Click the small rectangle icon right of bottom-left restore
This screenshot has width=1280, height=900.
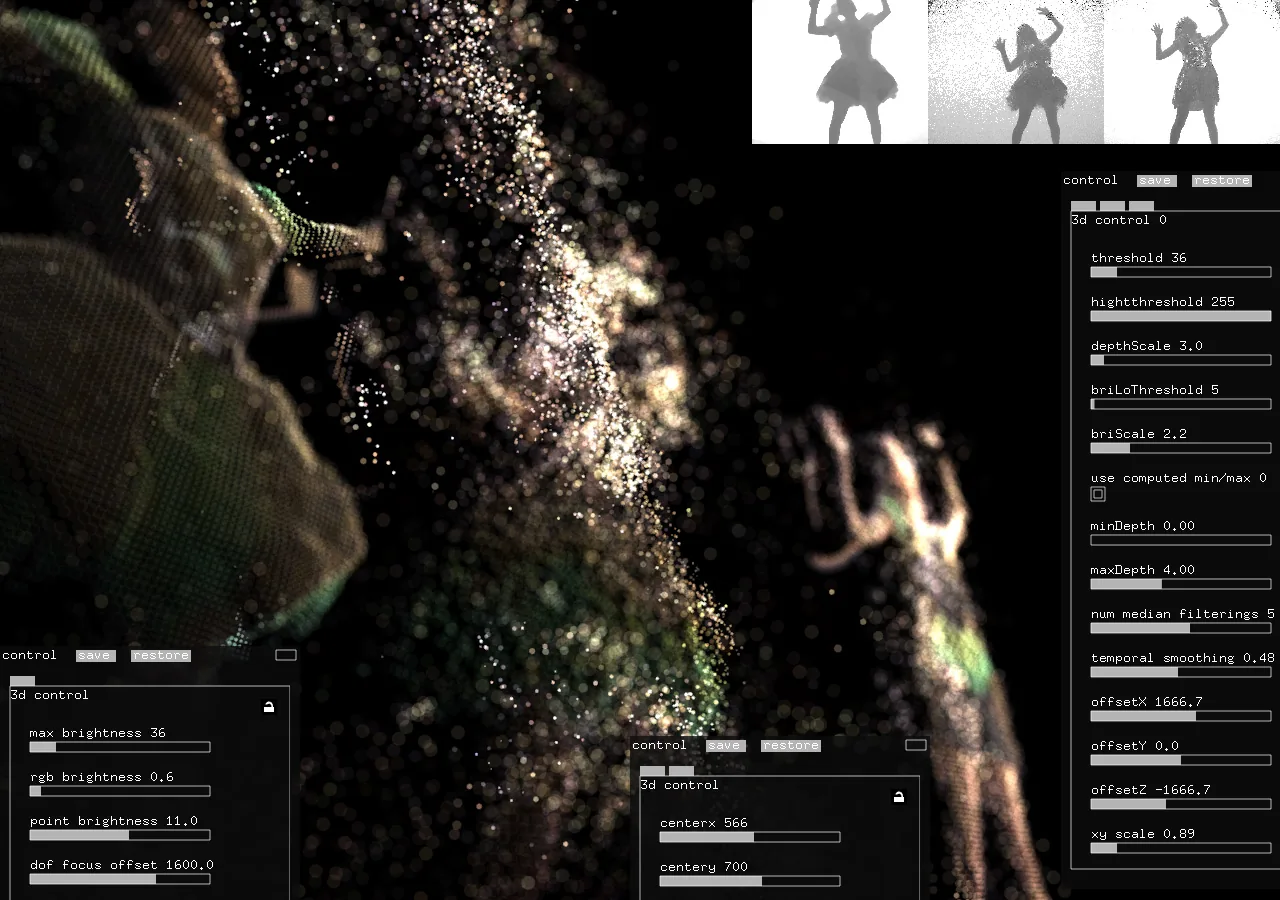click(x=286, y=655)
